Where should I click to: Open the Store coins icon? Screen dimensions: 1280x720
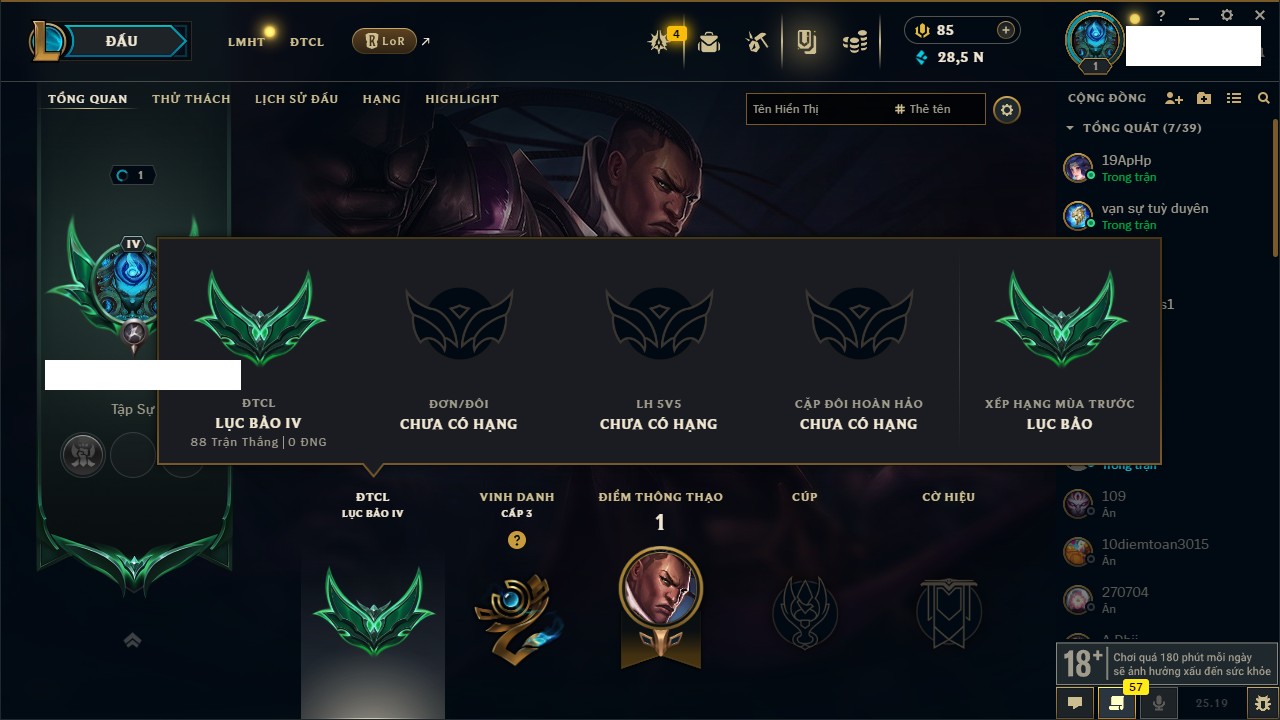[854, 42]
